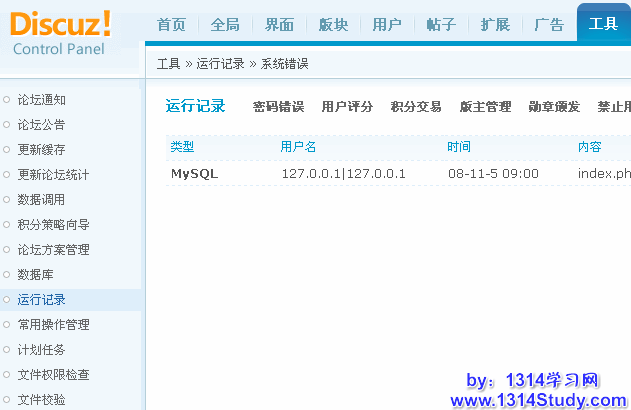Viewport: 631px width, 410px height.
Task: Open the 帖子 navigation tab
Action: coord(441,25)
